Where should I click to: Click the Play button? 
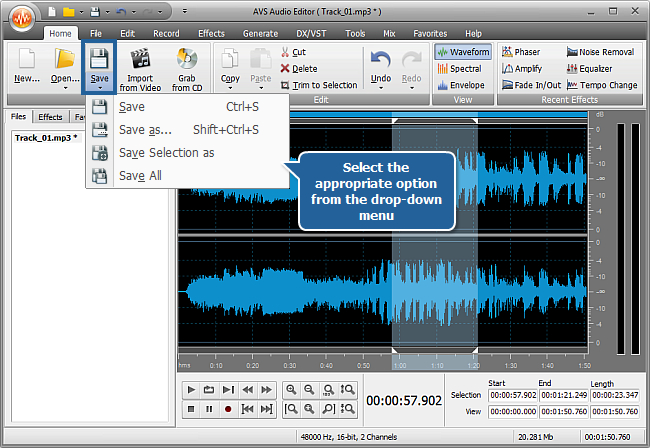pyautogui.click(x=191, y=390)
